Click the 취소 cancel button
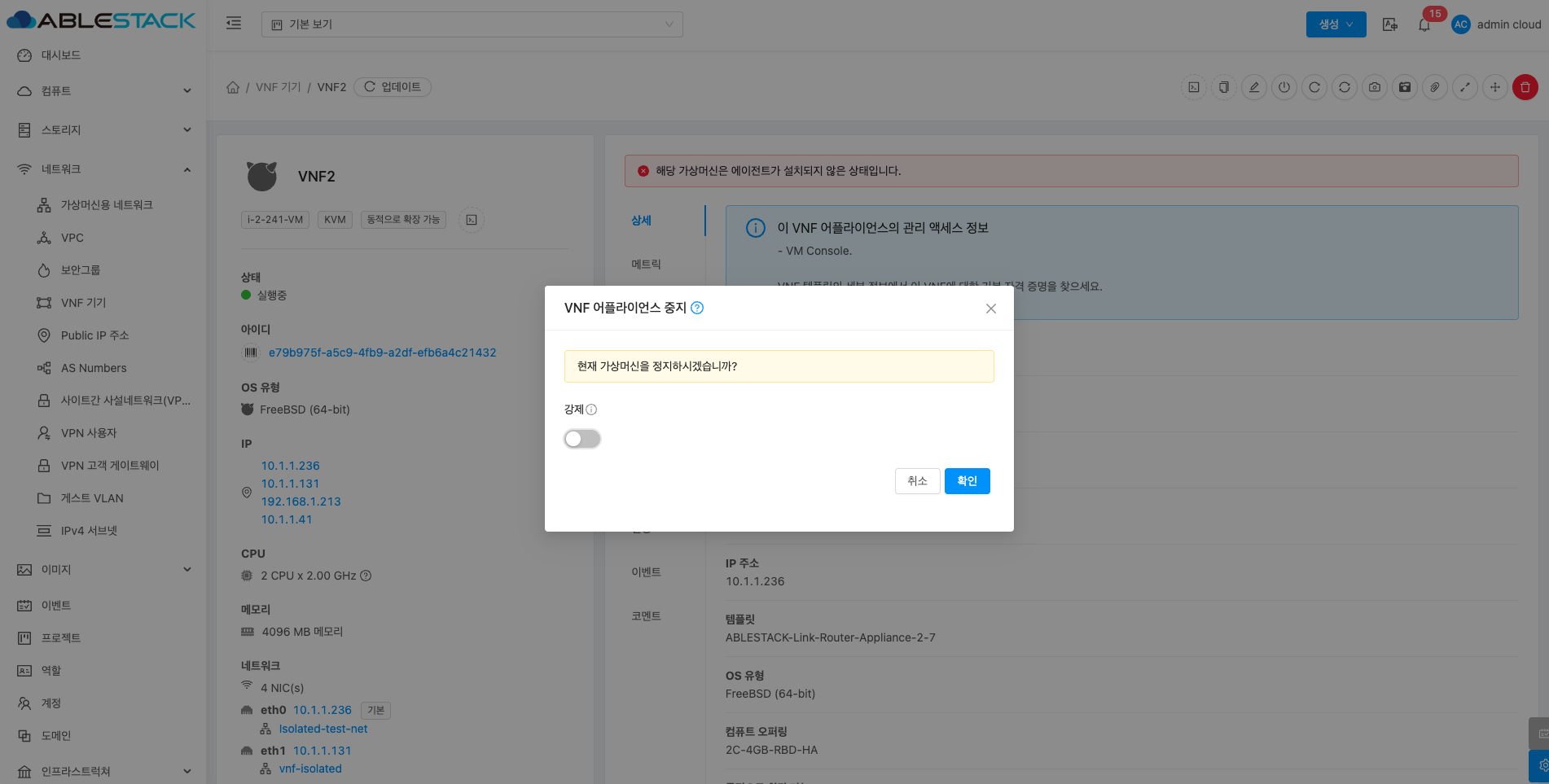The image size is (1549, 784). click(x=917, y=481)
